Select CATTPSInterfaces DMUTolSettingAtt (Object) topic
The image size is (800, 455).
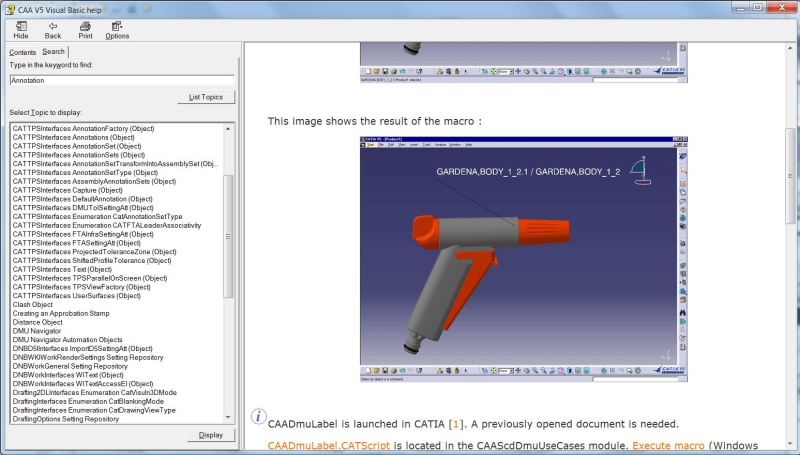pyautogui.click(x=83, y=208)
